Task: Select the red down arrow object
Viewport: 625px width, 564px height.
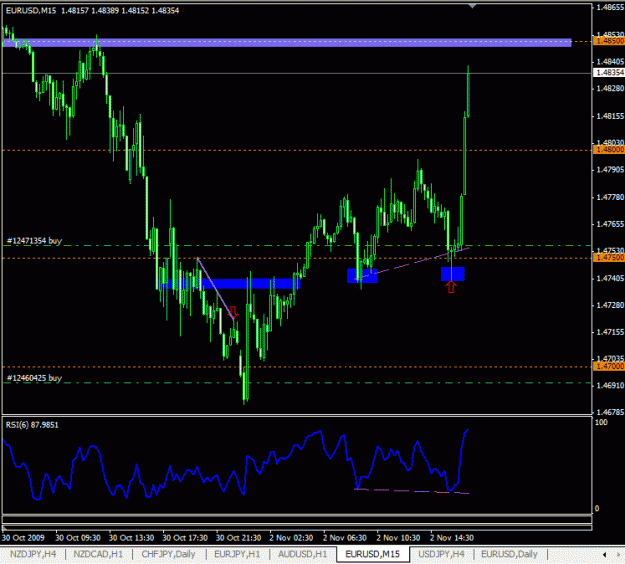Action: 234,311
